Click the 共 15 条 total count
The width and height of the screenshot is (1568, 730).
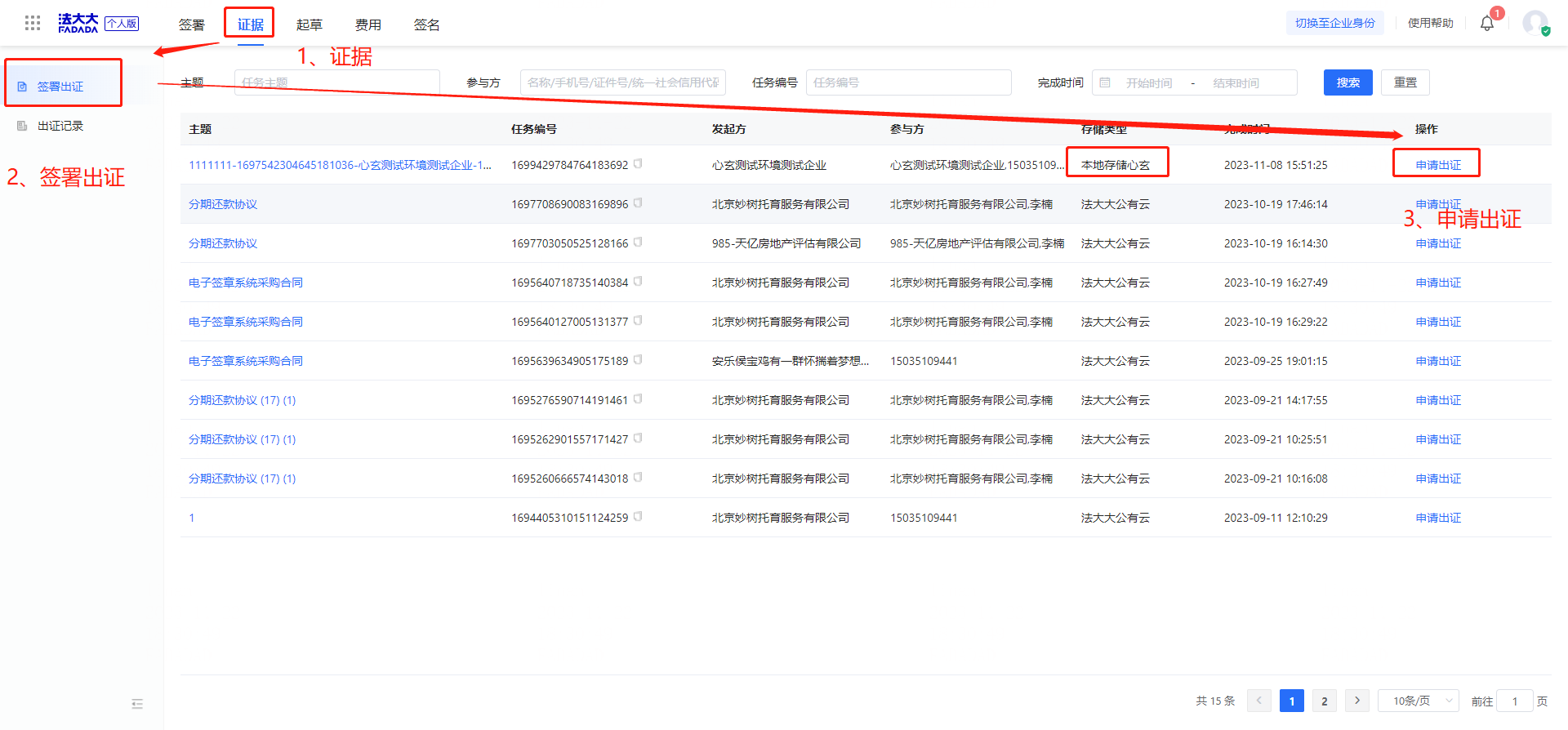[x=1215, y=701]
